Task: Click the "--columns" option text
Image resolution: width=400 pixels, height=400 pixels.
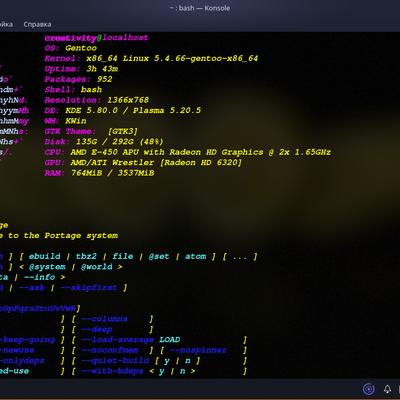Action: [104, 319]
